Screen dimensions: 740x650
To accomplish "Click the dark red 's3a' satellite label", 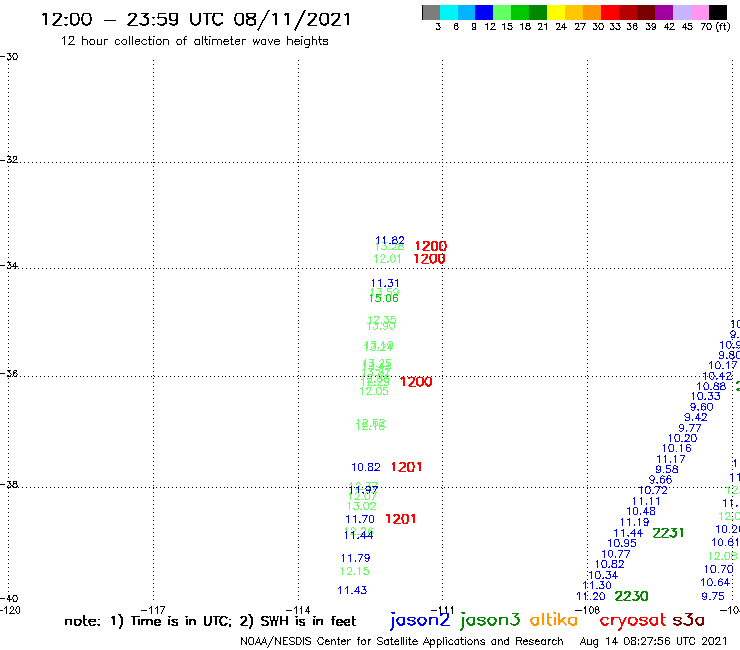I will (688, 620).
